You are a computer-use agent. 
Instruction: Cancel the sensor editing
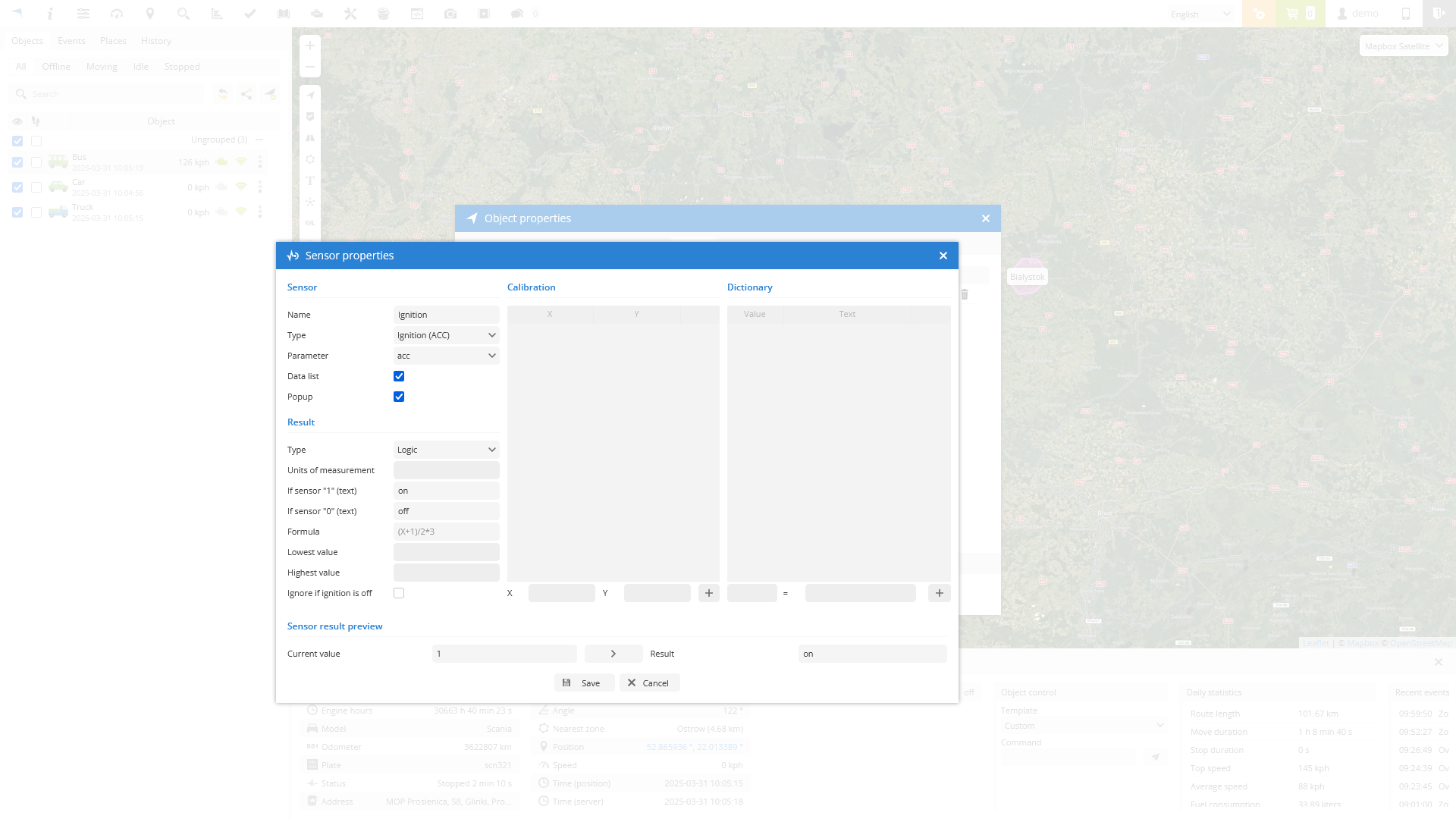649,683
